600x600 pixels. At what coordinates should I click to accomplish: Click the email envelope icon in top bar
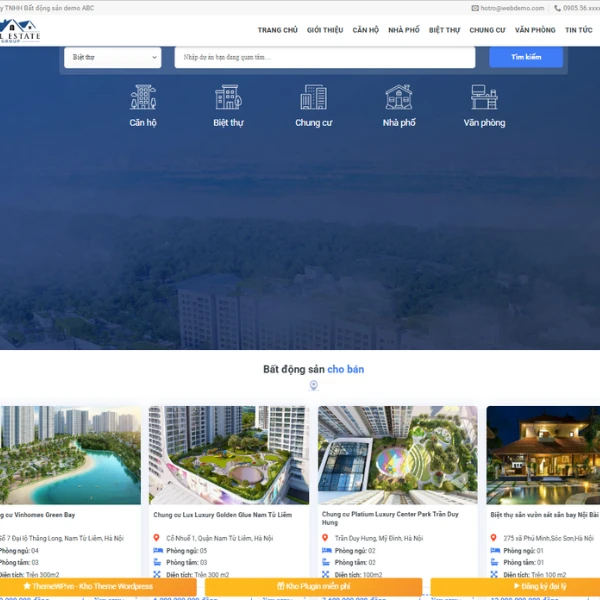click(475, 8)
